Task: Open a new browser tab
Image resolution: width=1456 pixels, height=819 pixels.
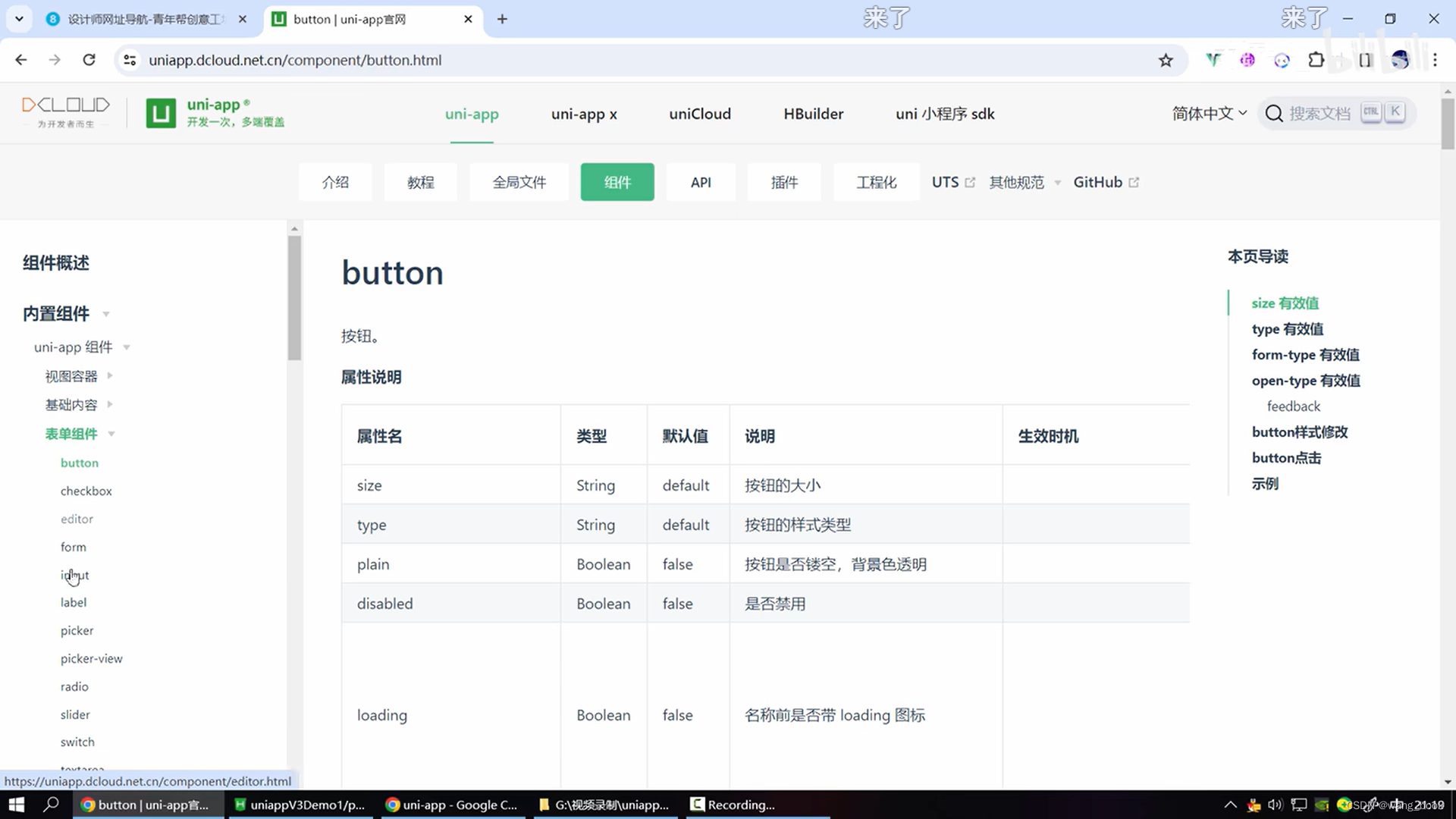Action: point(502,19)
